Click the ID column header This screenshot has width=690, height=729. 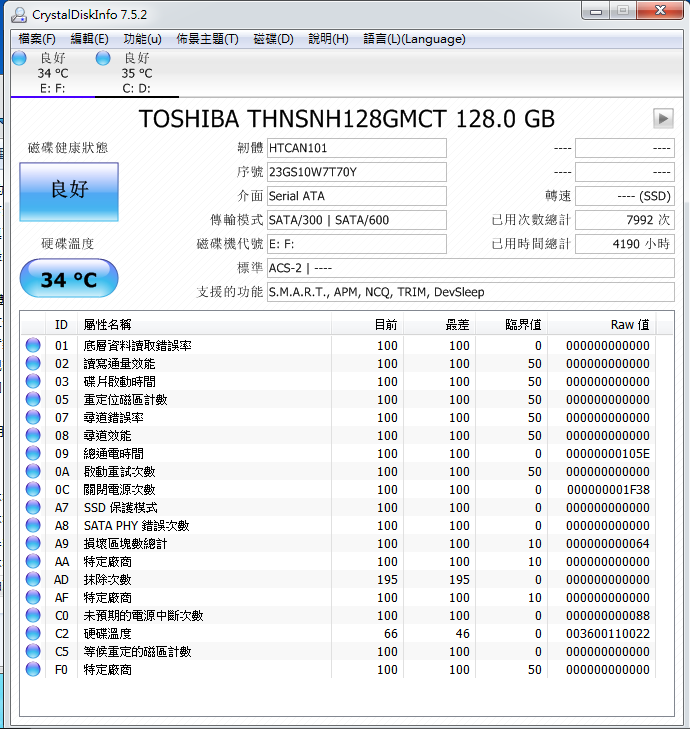pos(61,325)
